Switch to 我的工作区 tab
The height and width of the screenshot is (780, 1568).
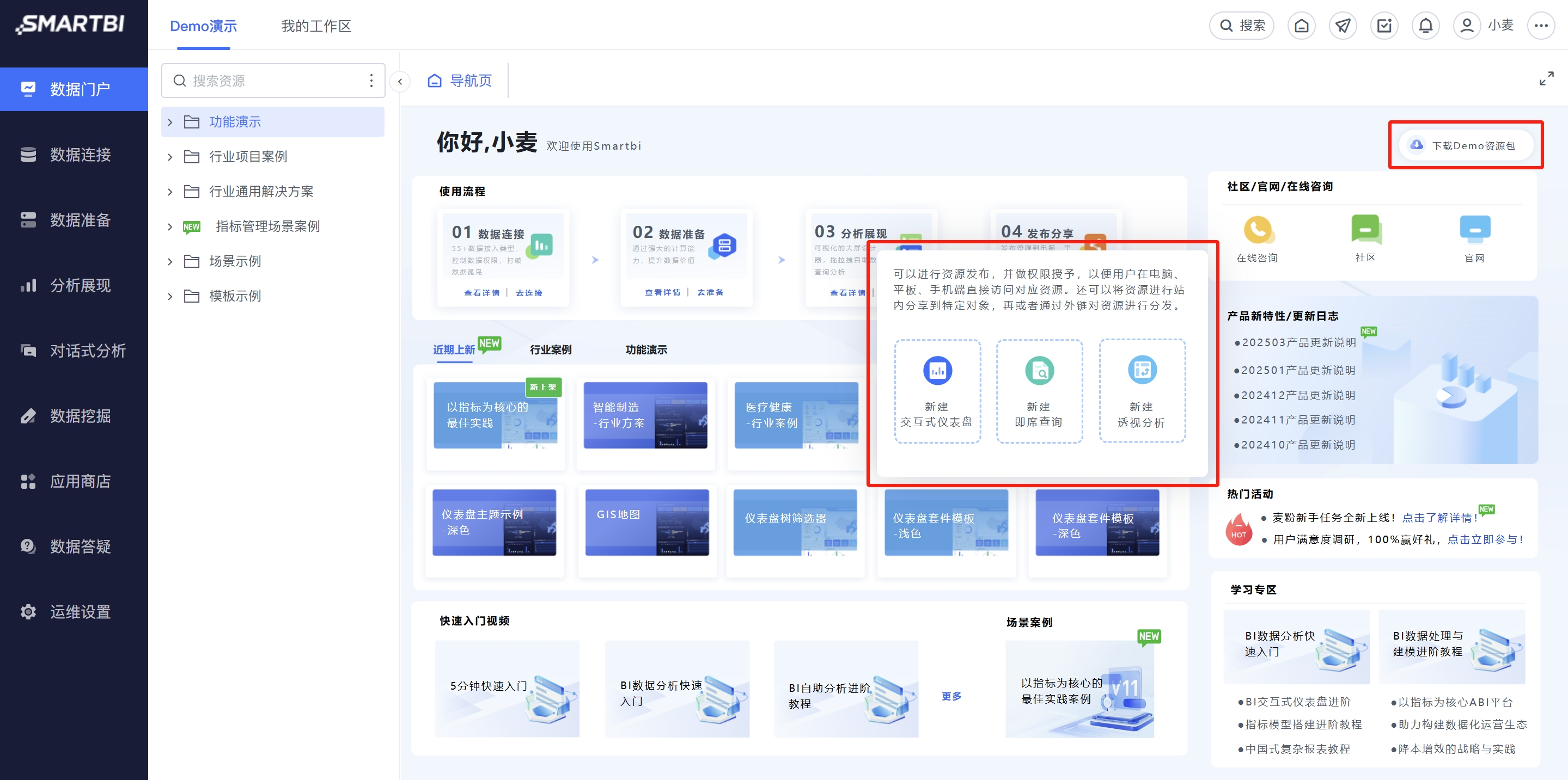click(x=316, y=26)
